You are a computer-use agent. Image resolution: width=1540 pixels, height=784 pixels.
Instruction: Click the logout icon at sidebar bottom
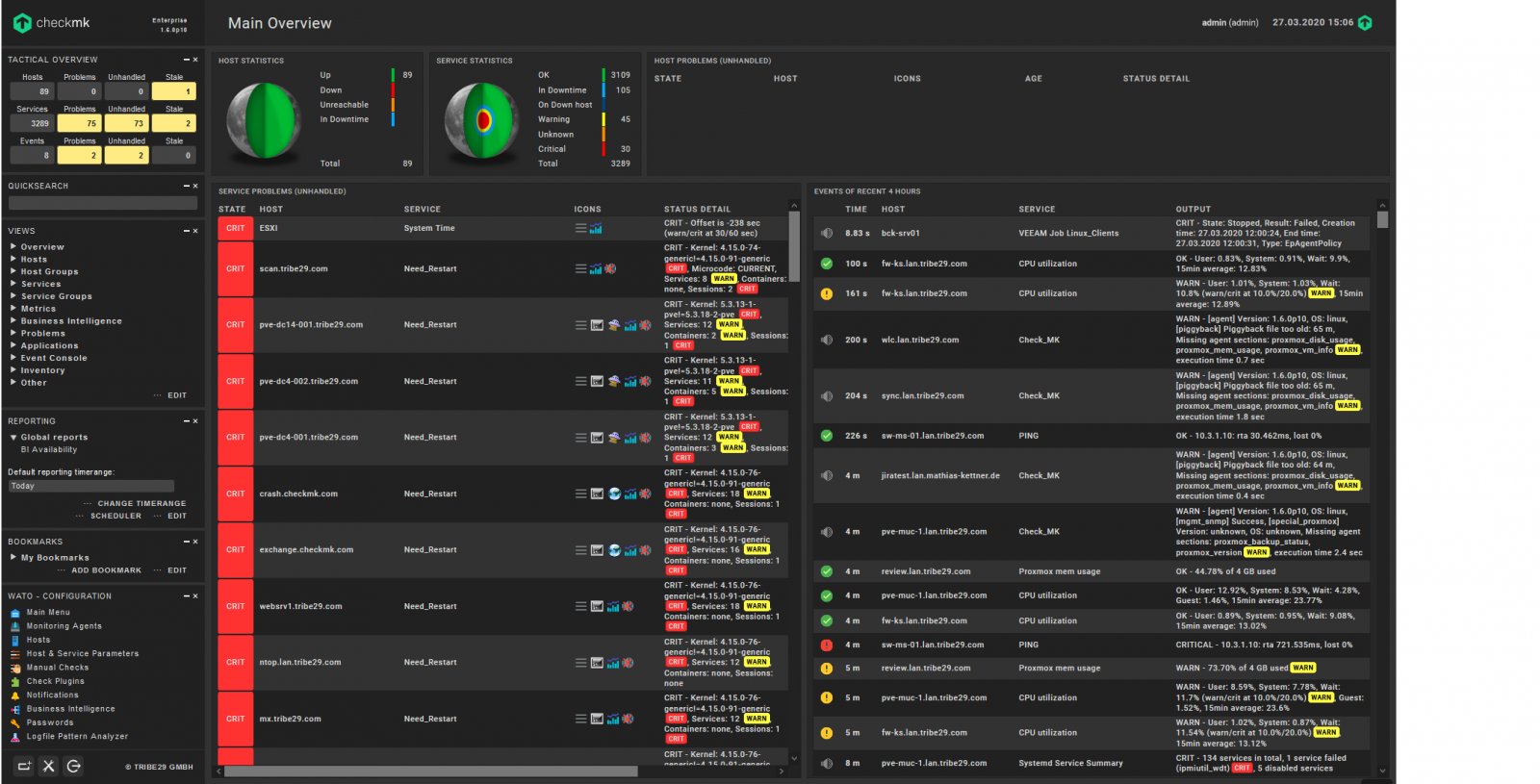73,766
